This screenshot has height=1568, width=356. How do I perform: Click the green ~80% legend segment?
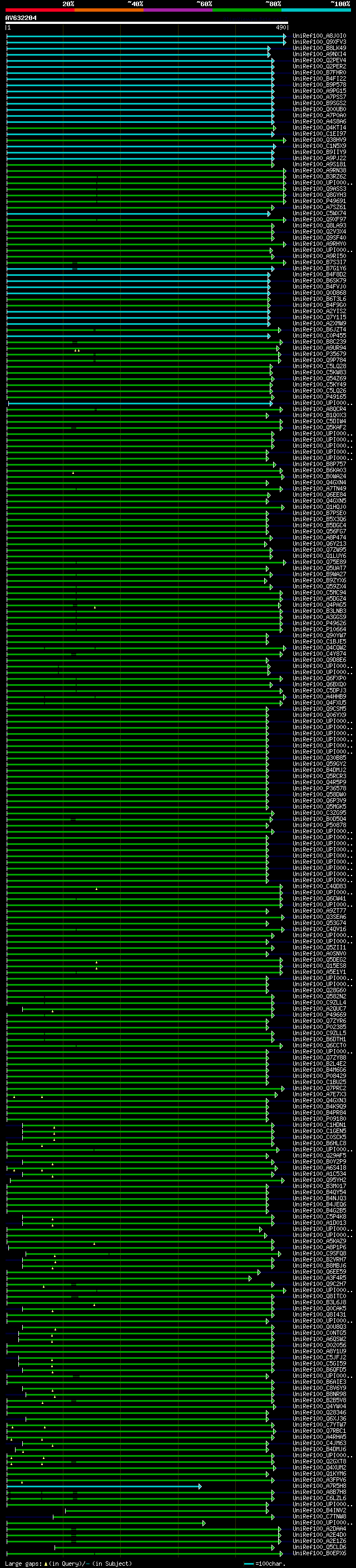coord(247,10)
